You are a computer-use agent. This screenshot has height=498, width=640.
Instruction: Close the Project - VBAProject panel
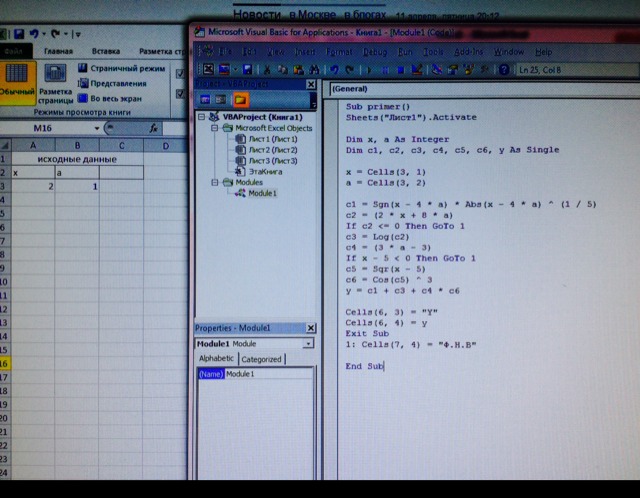pyautogui.click(x=311, y=84)
